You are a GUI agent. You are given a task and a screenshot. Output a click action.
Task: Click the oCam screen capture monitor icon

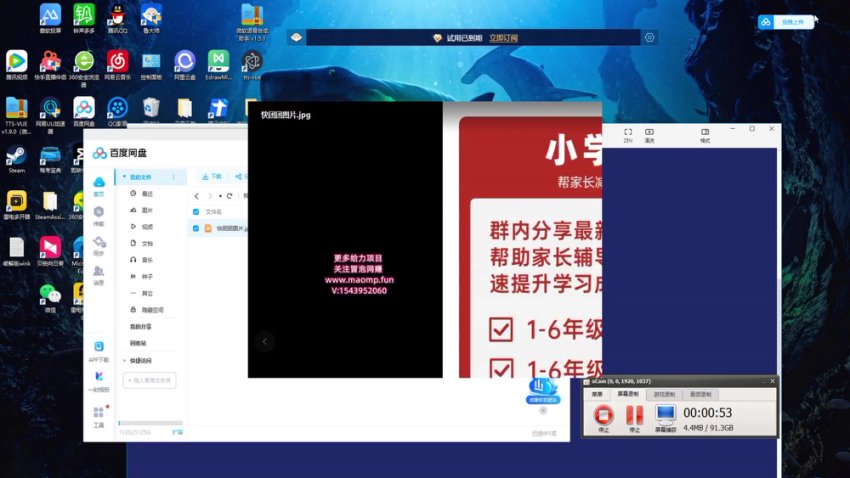click(665, 414)
